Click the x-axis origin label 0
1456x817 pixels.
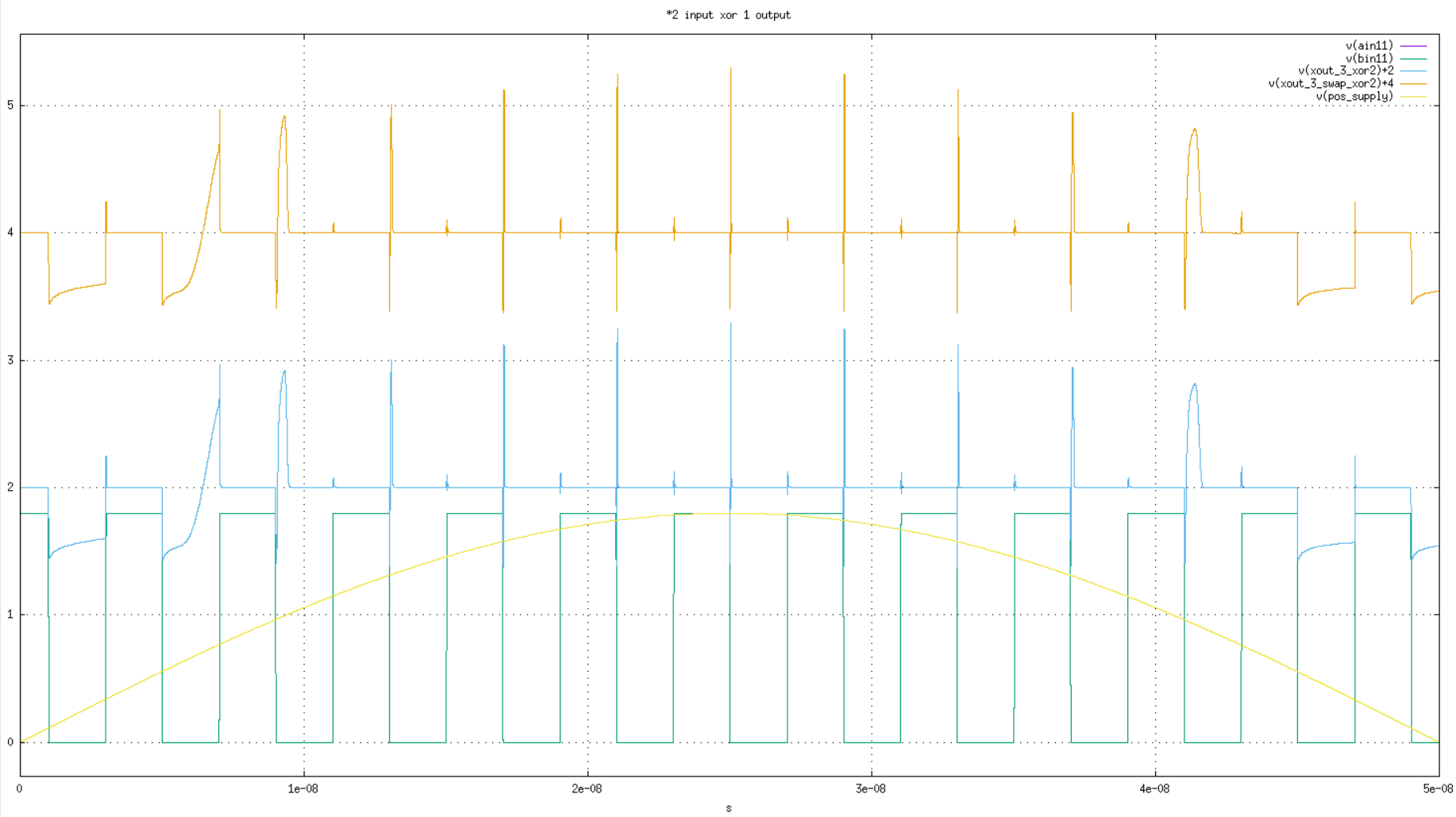pos(20,788)
